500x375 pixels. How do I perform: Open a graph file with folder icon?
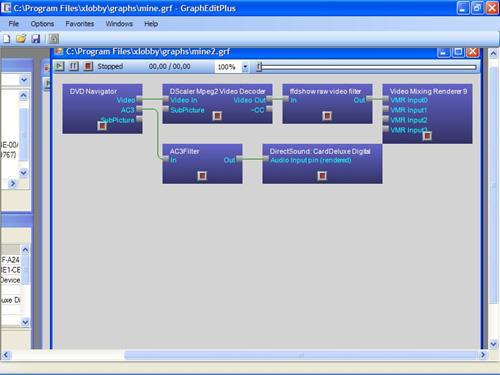coord(21,39)
